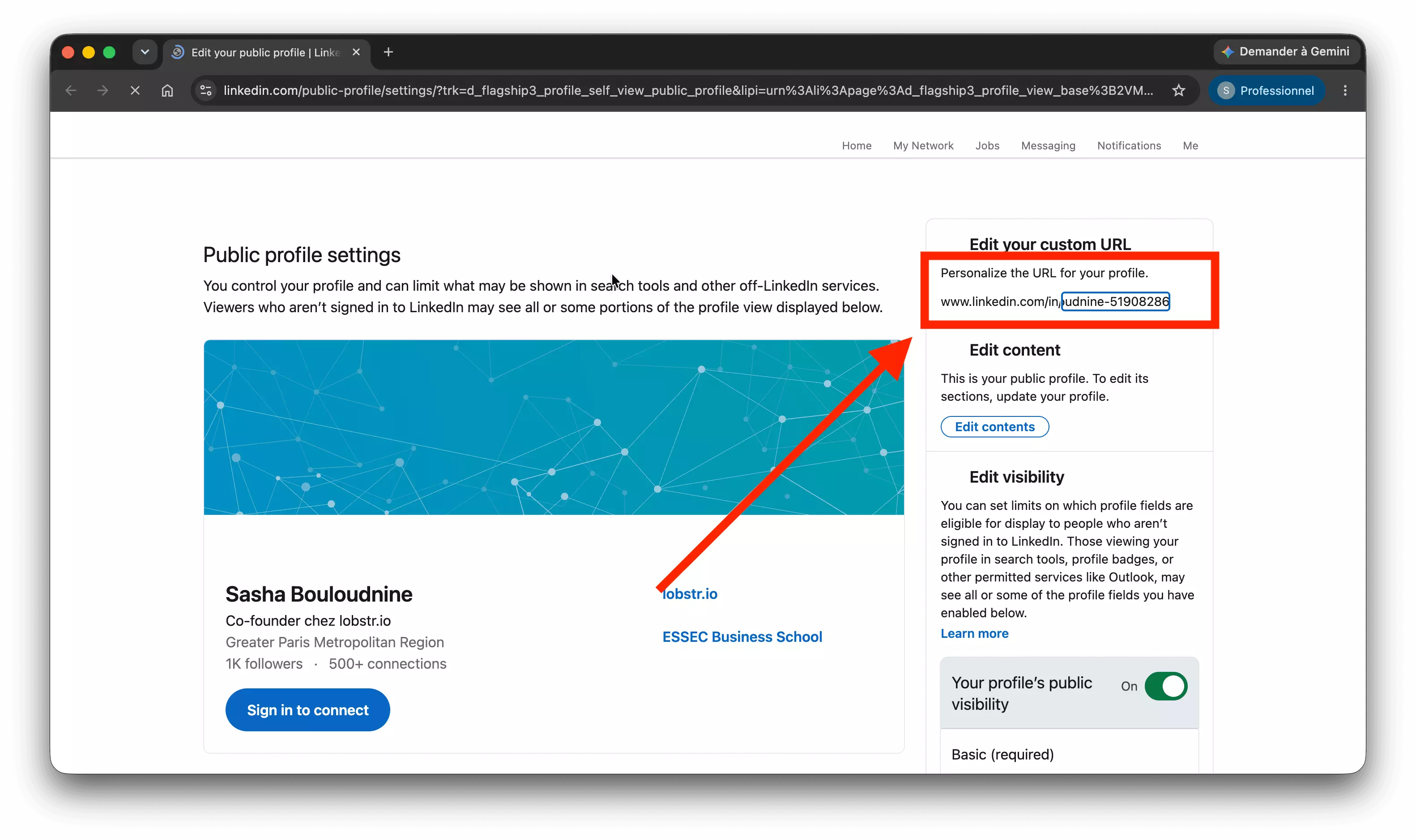Click the 'Edit content' heading
1416x840 pixels.
pyautogui.click(x=1015, y=350)
